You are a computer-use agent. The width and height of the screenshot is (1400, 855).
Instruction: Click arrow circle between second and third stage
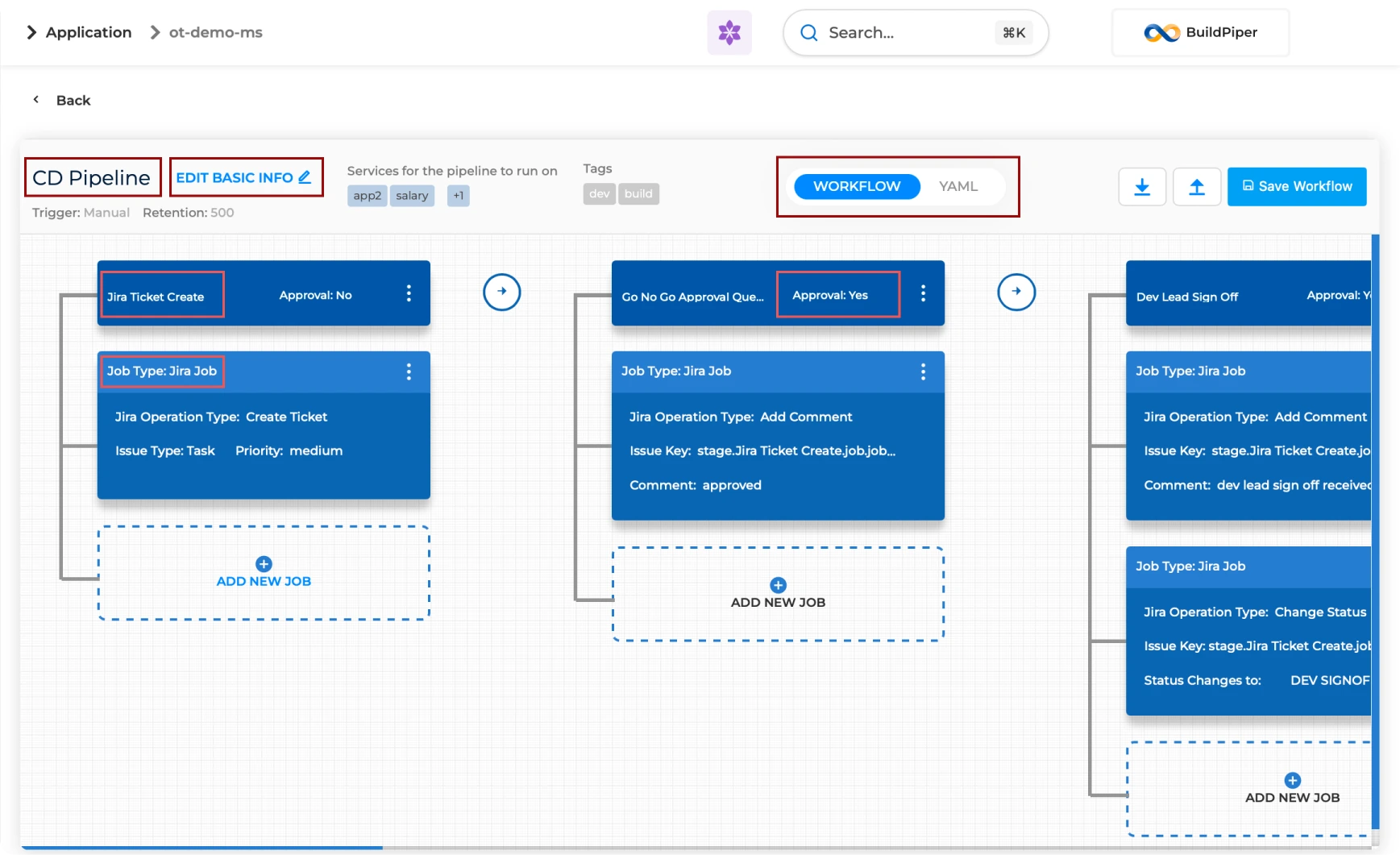coord(1016,292)
